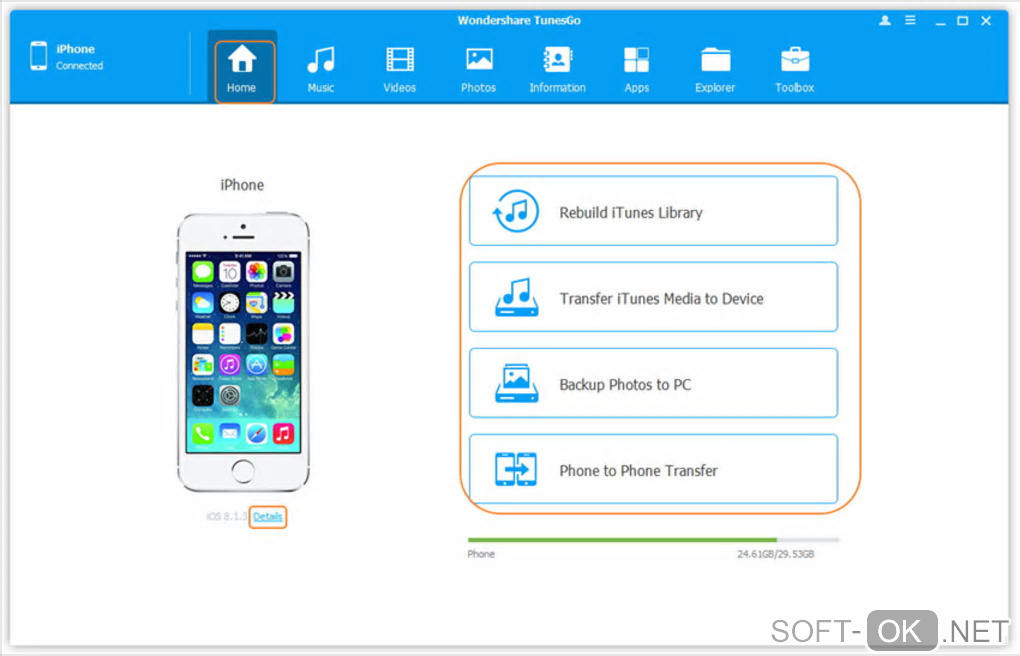Click the Phone storage usage bar
The width and height of the screenshot is (1020, 656).
tap(653, 540)
